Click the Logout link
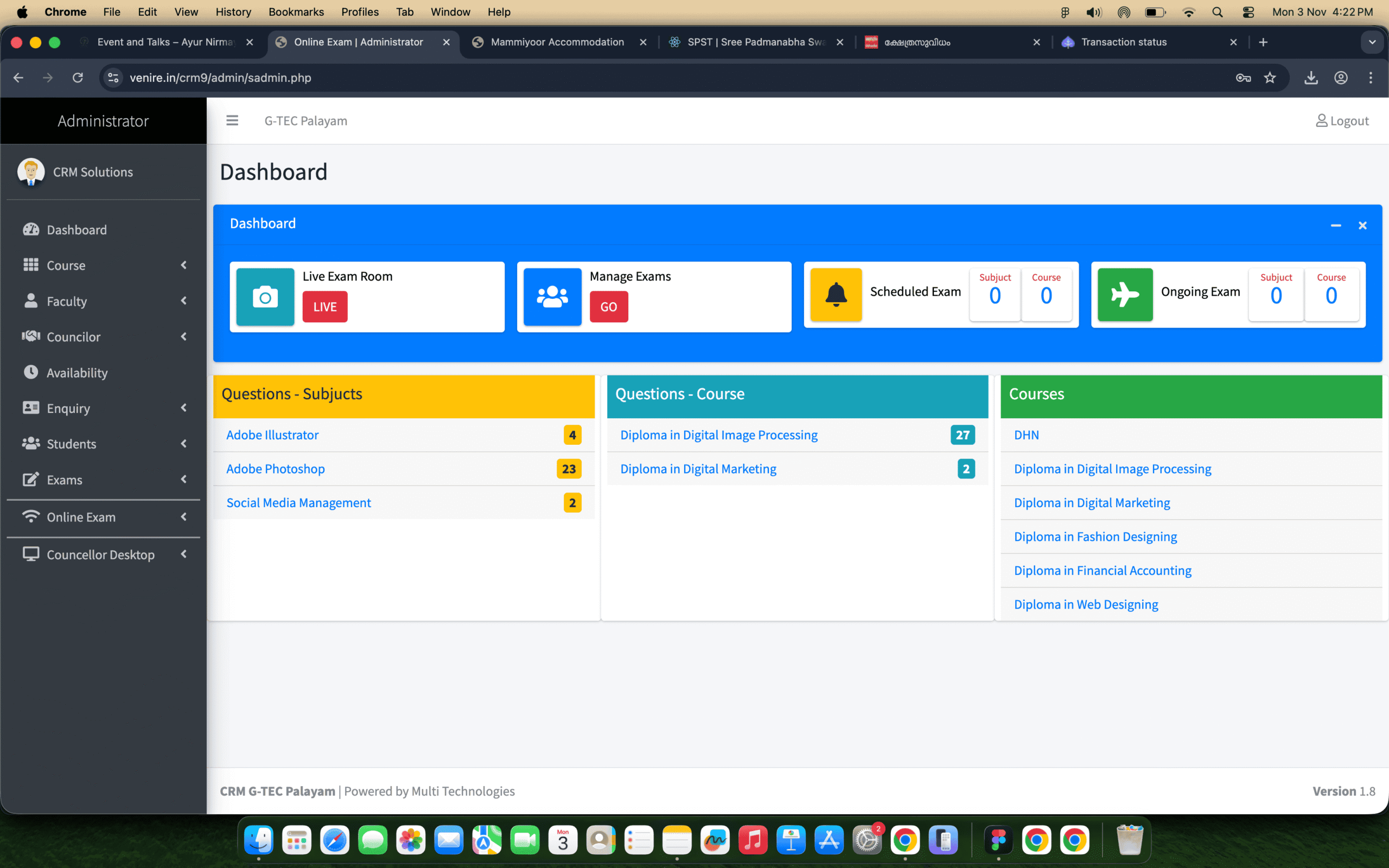Viewport: 1389px width, 868px height. (x=1341, y=120)
